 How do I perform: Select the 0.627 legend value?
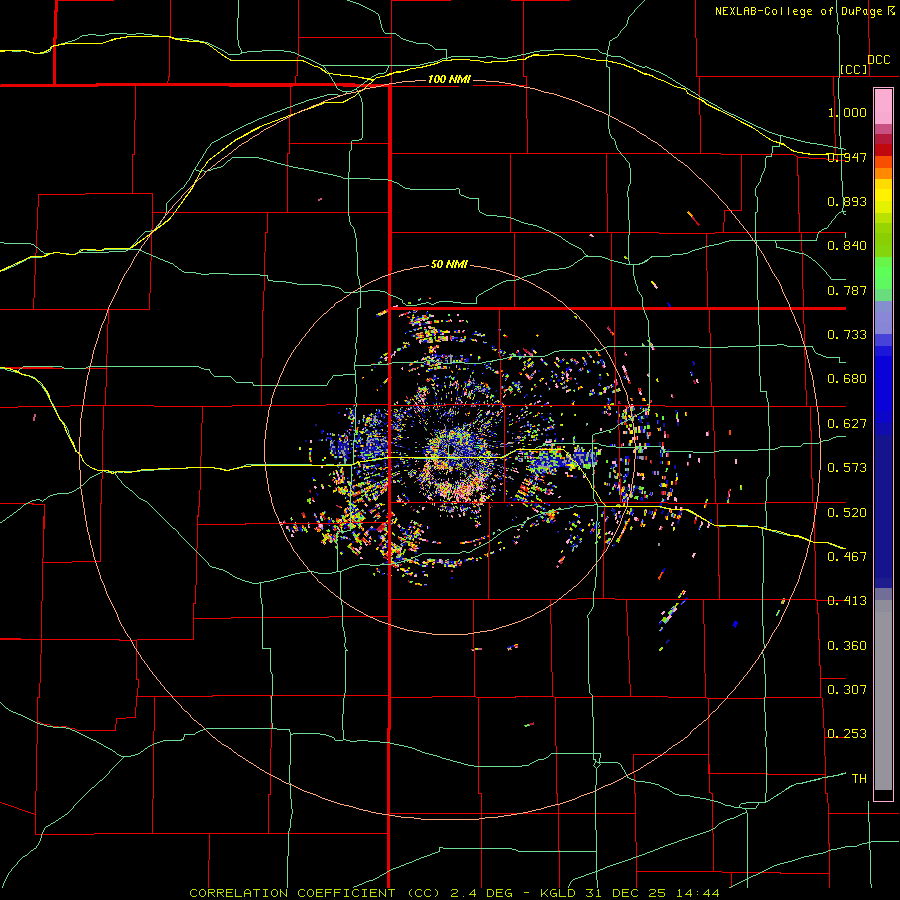coord(847,424)
